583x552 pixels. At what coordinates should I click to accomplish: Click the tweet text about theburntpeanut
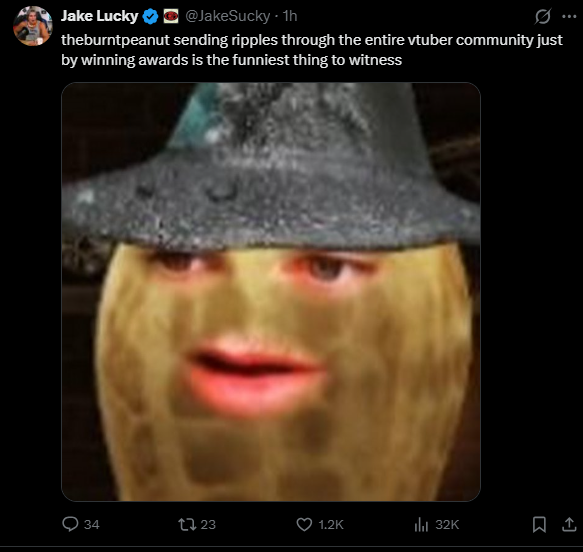coord(312,50)
